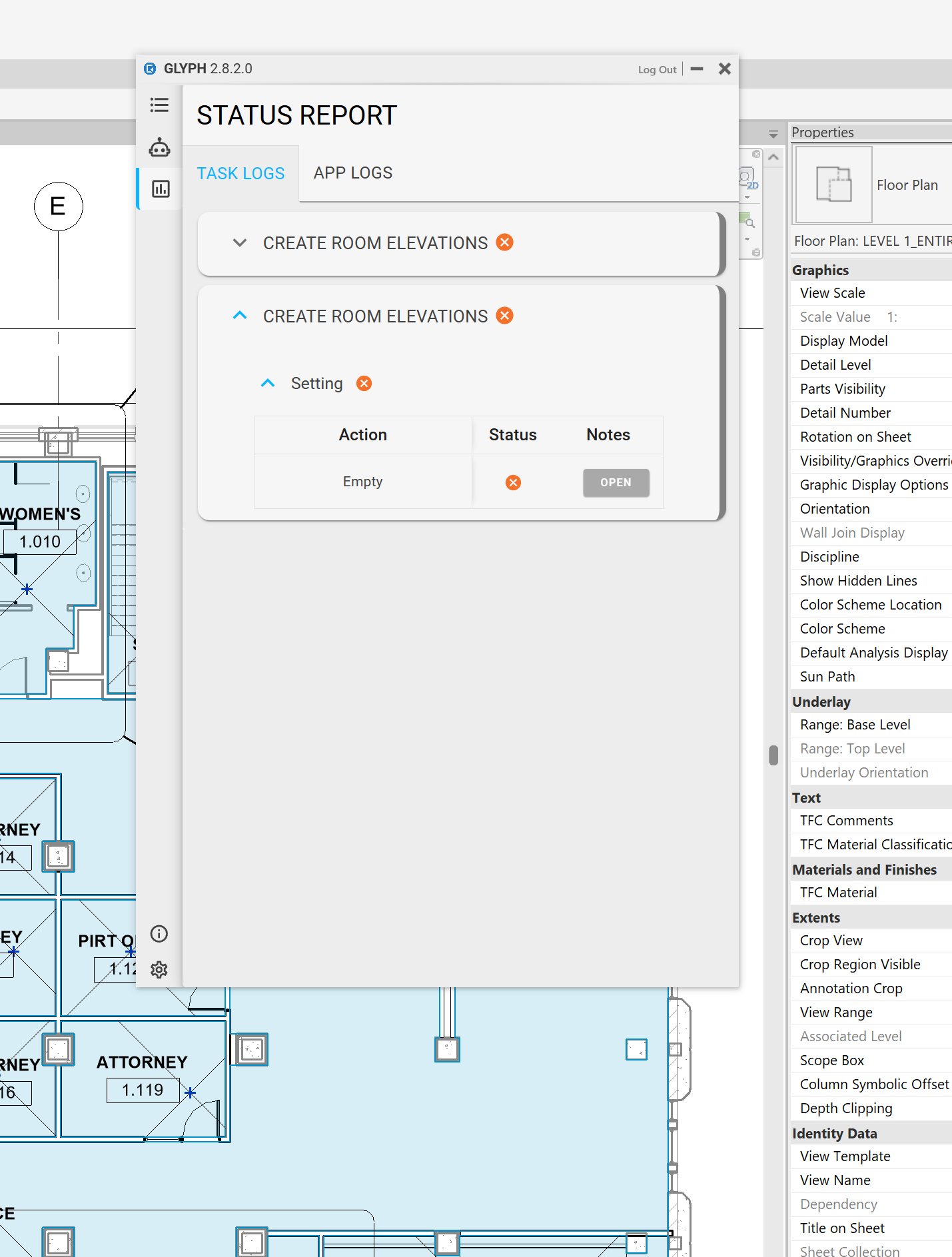Viewport: 952px width, 1257px height.
Task: Click the Log Out link
Action: click(x=656, y=69)
